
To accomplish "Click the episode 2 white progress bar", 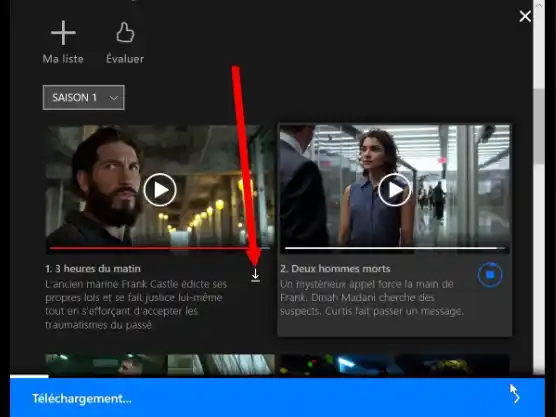I will 395,248.
